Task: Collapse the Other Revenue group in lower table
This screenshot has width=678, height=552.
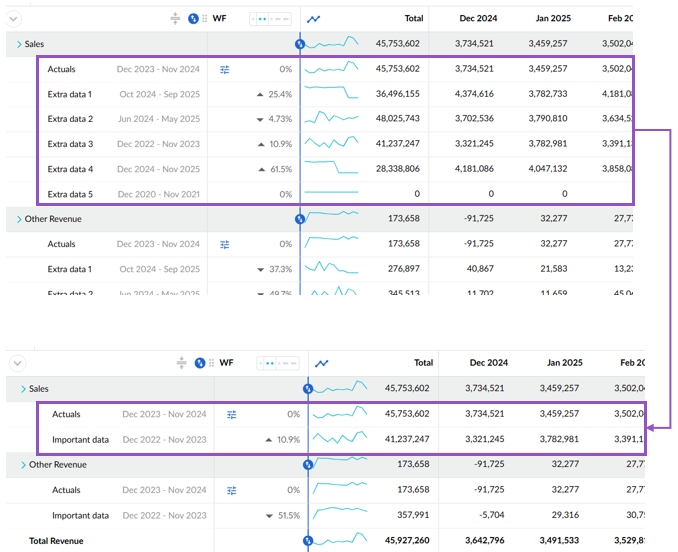Action: (x=23, y=465)
